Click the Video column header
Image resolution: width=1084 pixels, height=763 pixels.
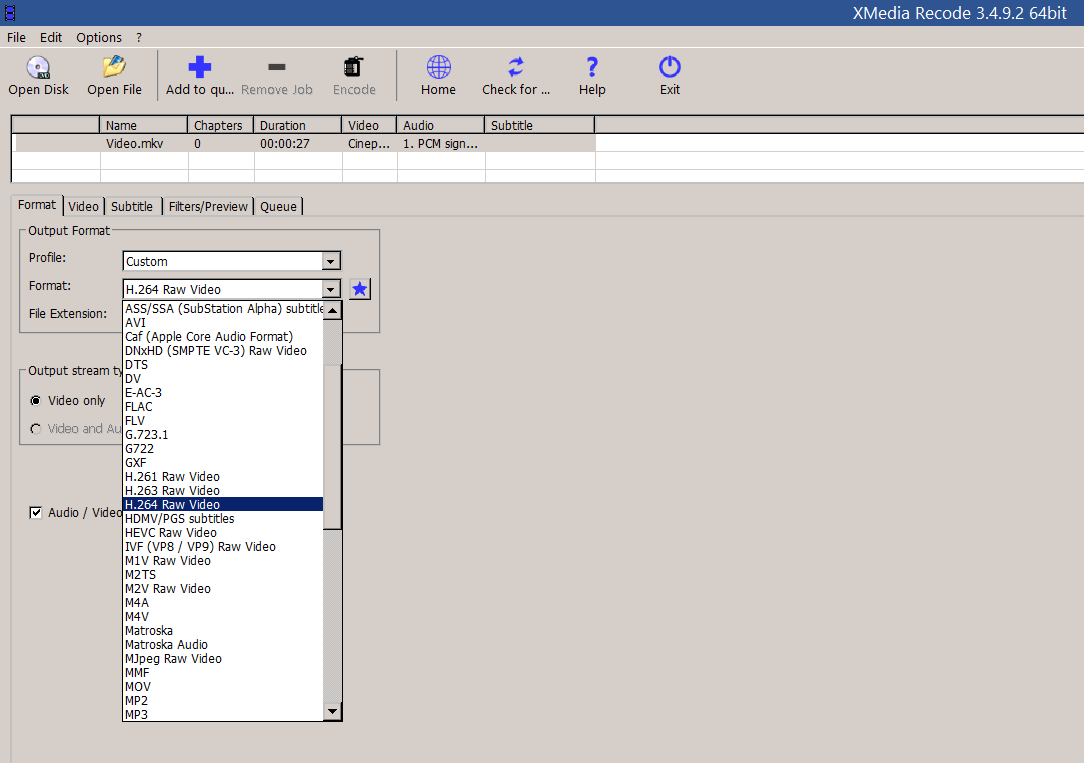pyautogui.click(x=369, y=126)
